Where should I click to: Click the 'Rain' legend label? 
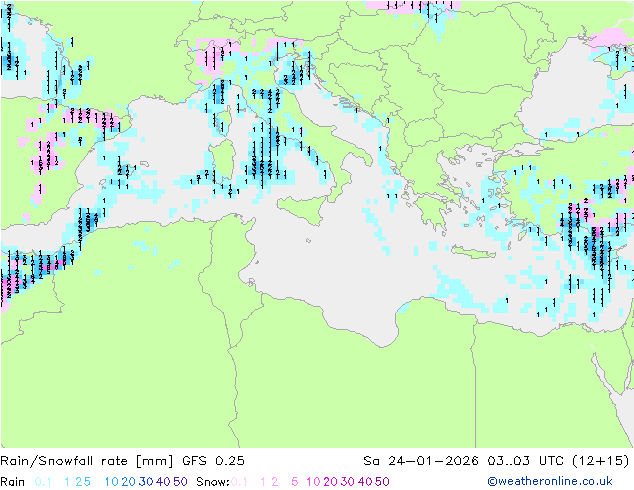[x=13, y=482]
